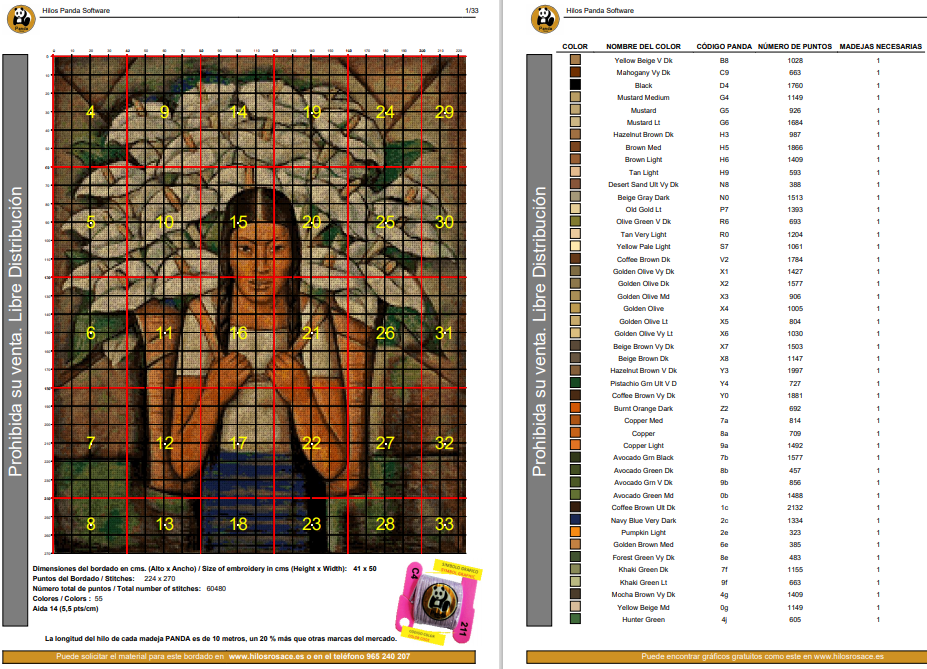Click stitch count '1866' in the table
The image size is (927, 669).
[x=795, y=147]
